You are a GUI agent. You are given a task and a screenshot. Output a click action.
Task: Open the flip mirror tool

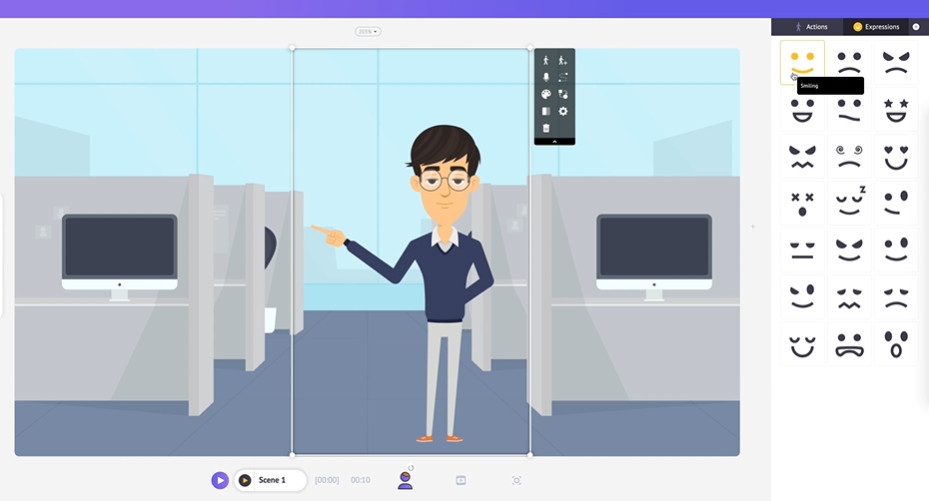click(x=546, y=111)
